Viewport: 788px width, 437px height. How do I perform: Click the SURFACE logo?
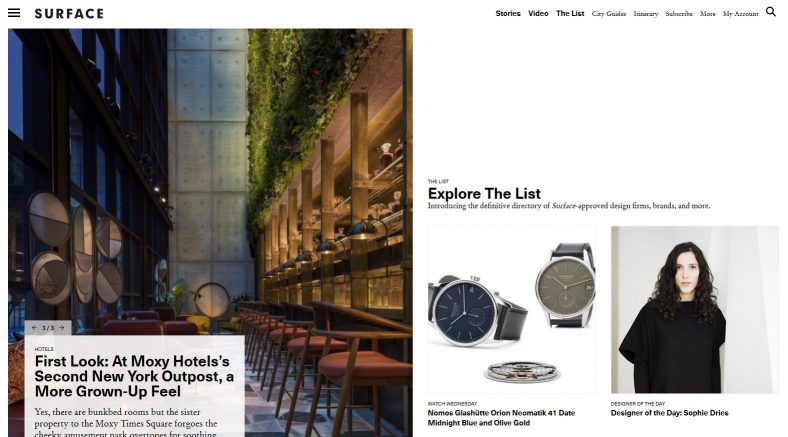click(x=69, y=14)
